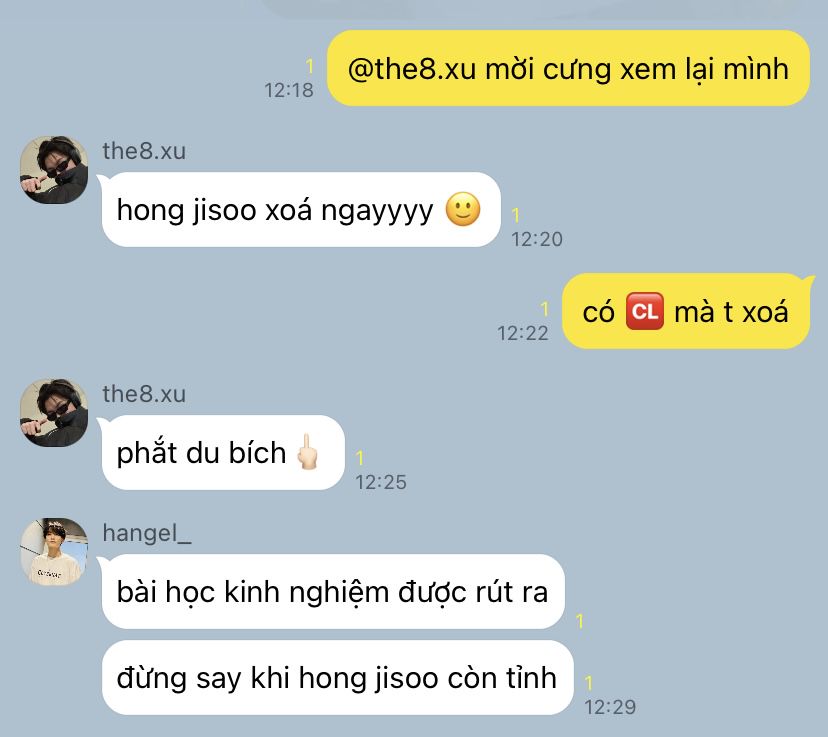Open the8.xu avatar beside phắt du bích message

pyautogui.click(x=54, y=413)
